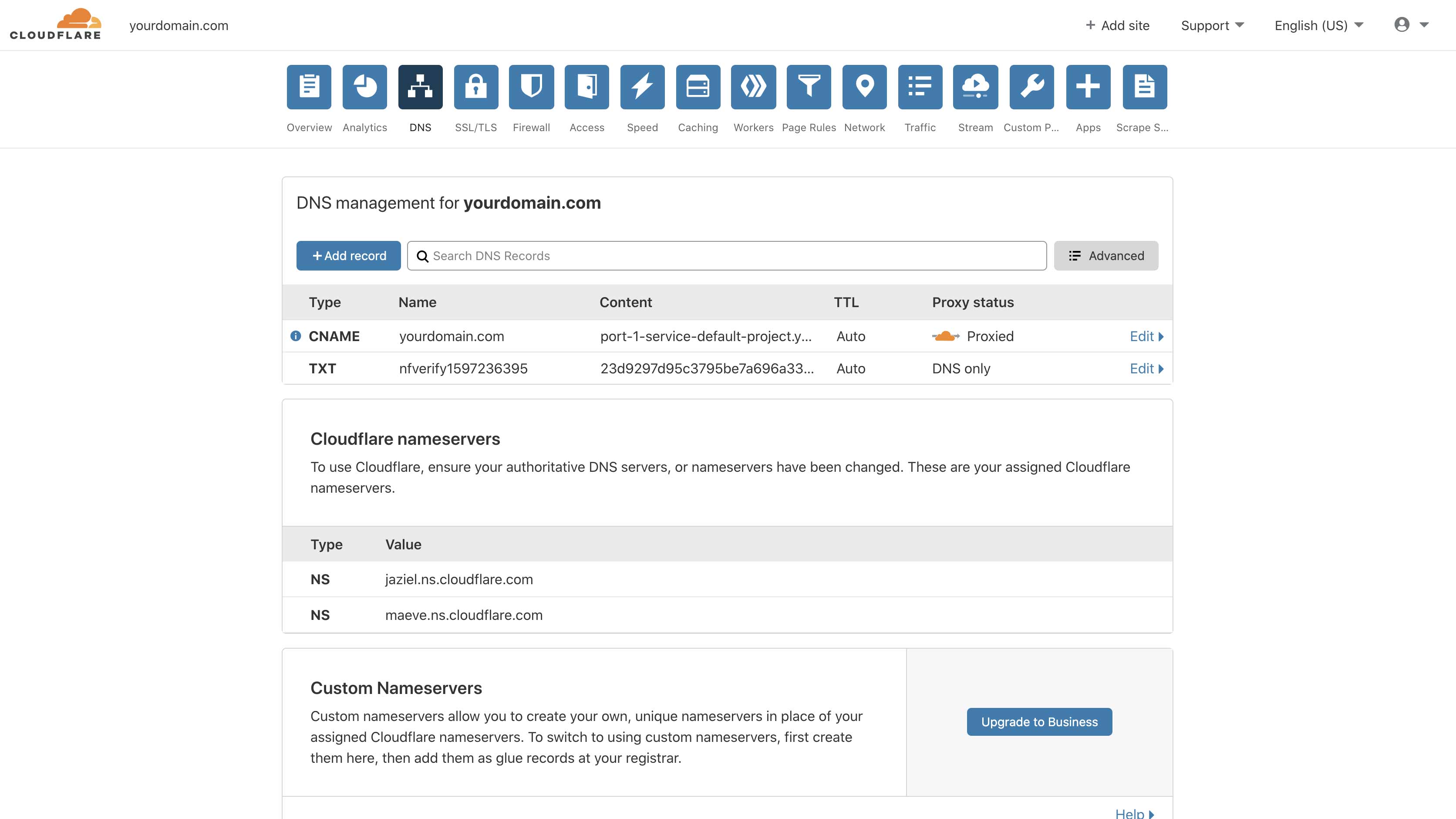
Task: Click the Add record button
Action: [x=348, y=256]
